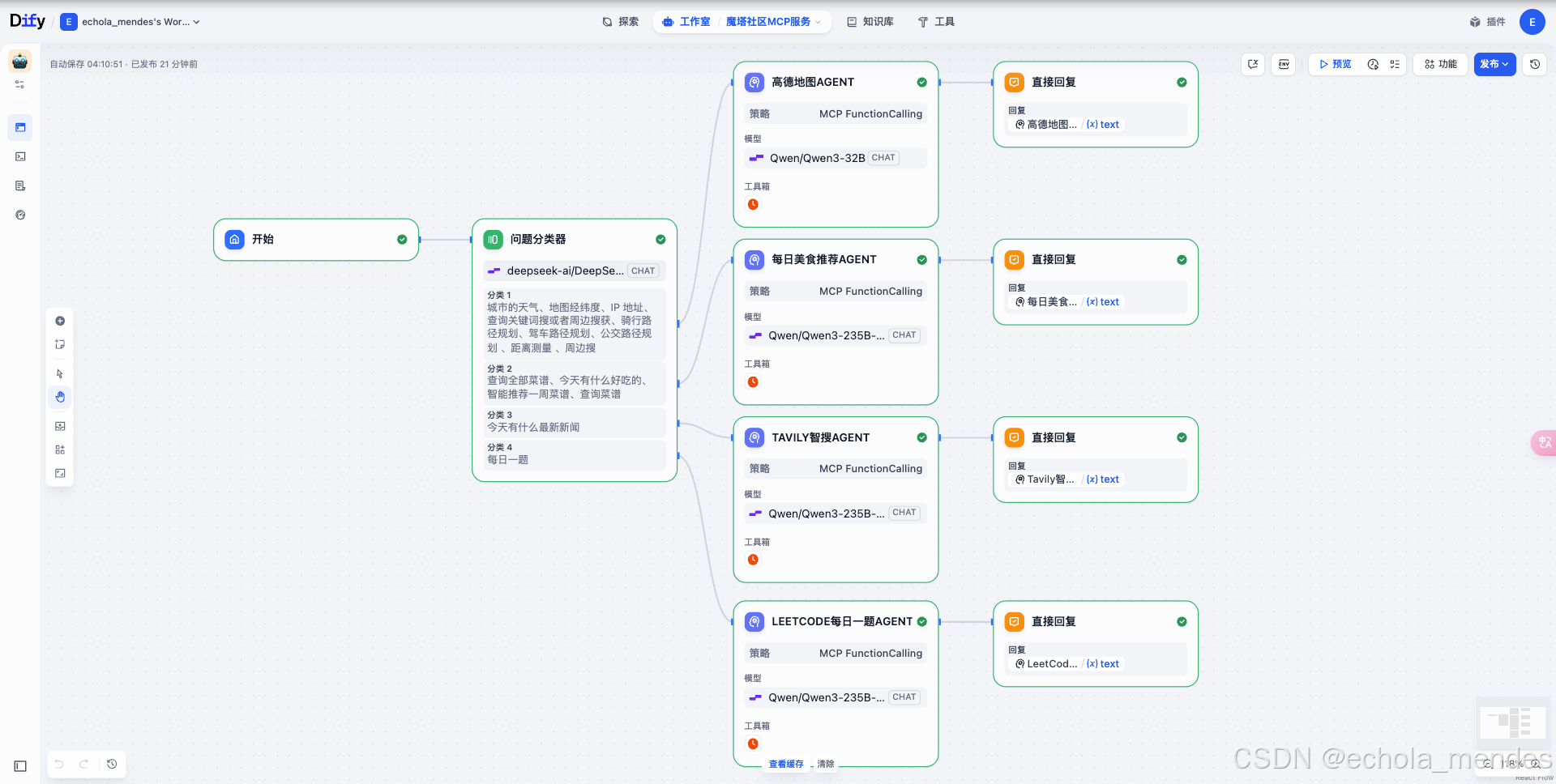Image resolution: width=1556 pixels, height=784 pixels.
Task: Switch to hand pan mode
Action: (x=60, y=397)
